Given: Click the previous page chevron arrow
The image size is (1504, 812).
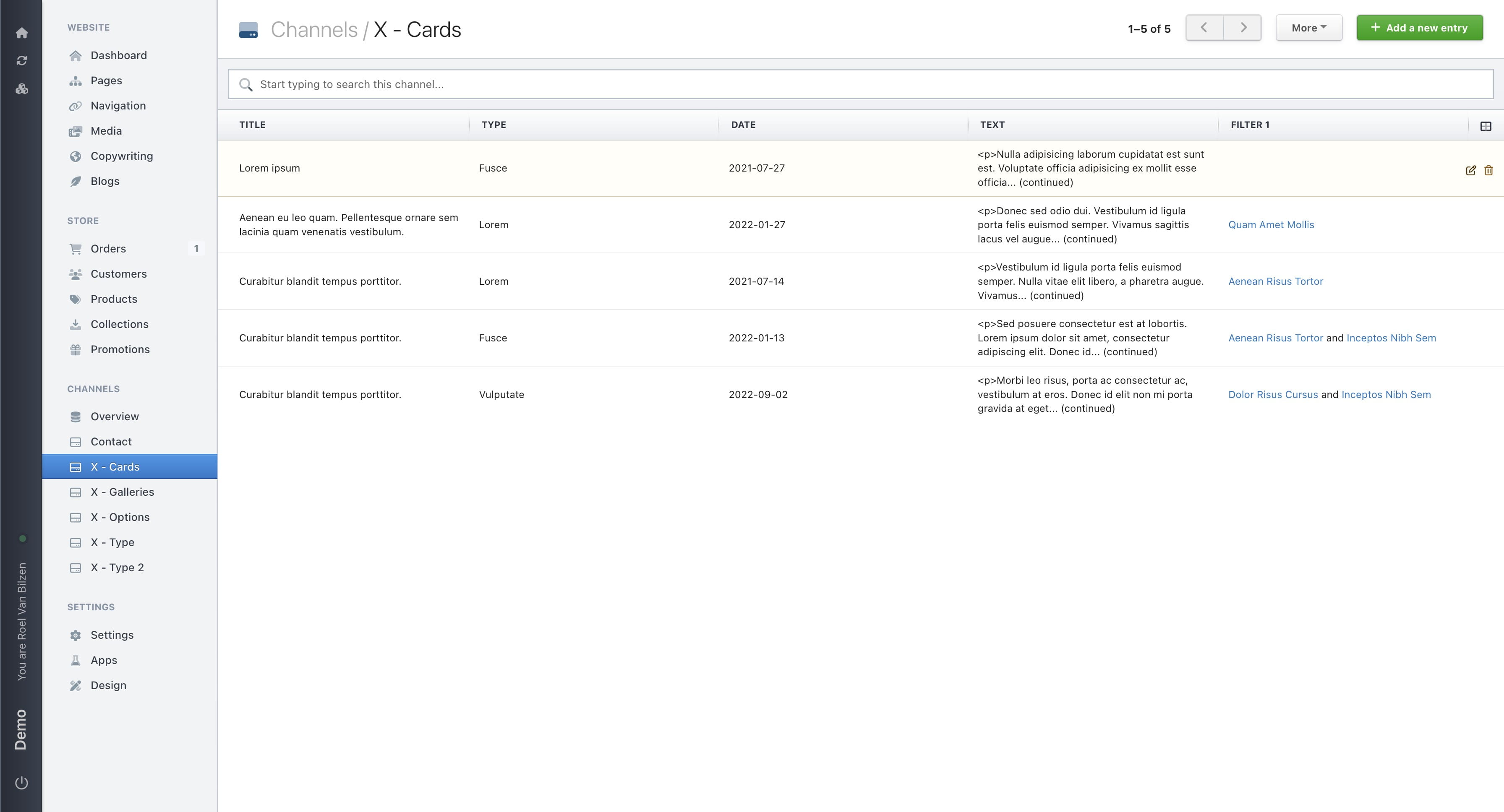Looking at the screenshot, I should (x=1204, y=27).
